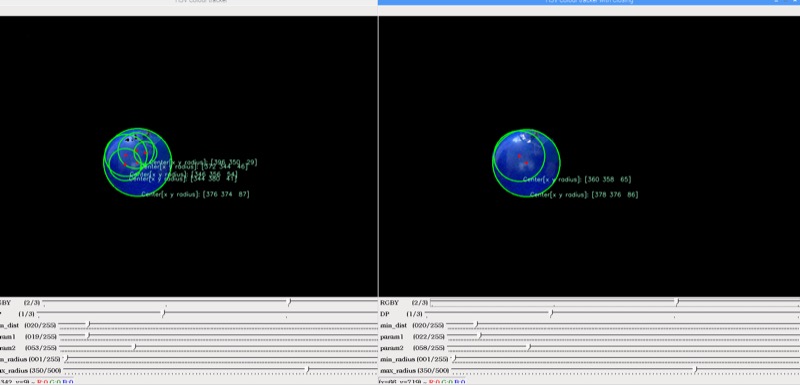Click the blue globe in the left window
Screen dimensions: 800x385
point(137,162)
